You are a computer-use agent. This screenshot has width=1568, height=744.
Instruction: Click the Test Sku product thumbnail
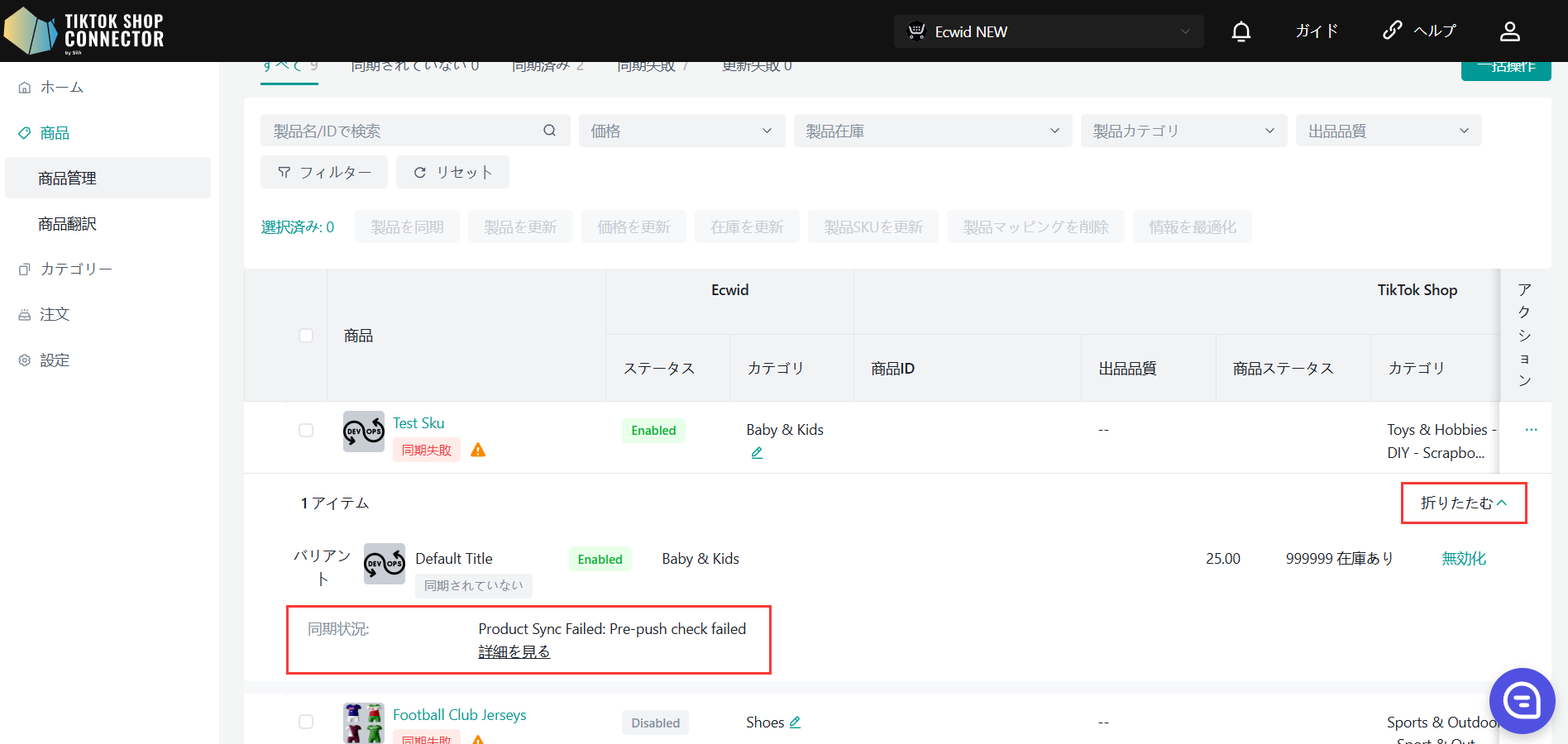[x=364, y=432]
